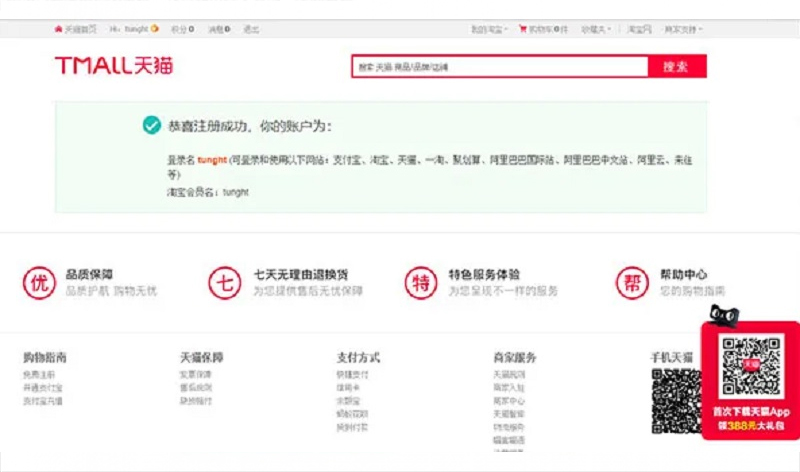This screenshot has height=472, width=800.
Task: Click the Tmall cat mascot above red popup
Action: 724,315
